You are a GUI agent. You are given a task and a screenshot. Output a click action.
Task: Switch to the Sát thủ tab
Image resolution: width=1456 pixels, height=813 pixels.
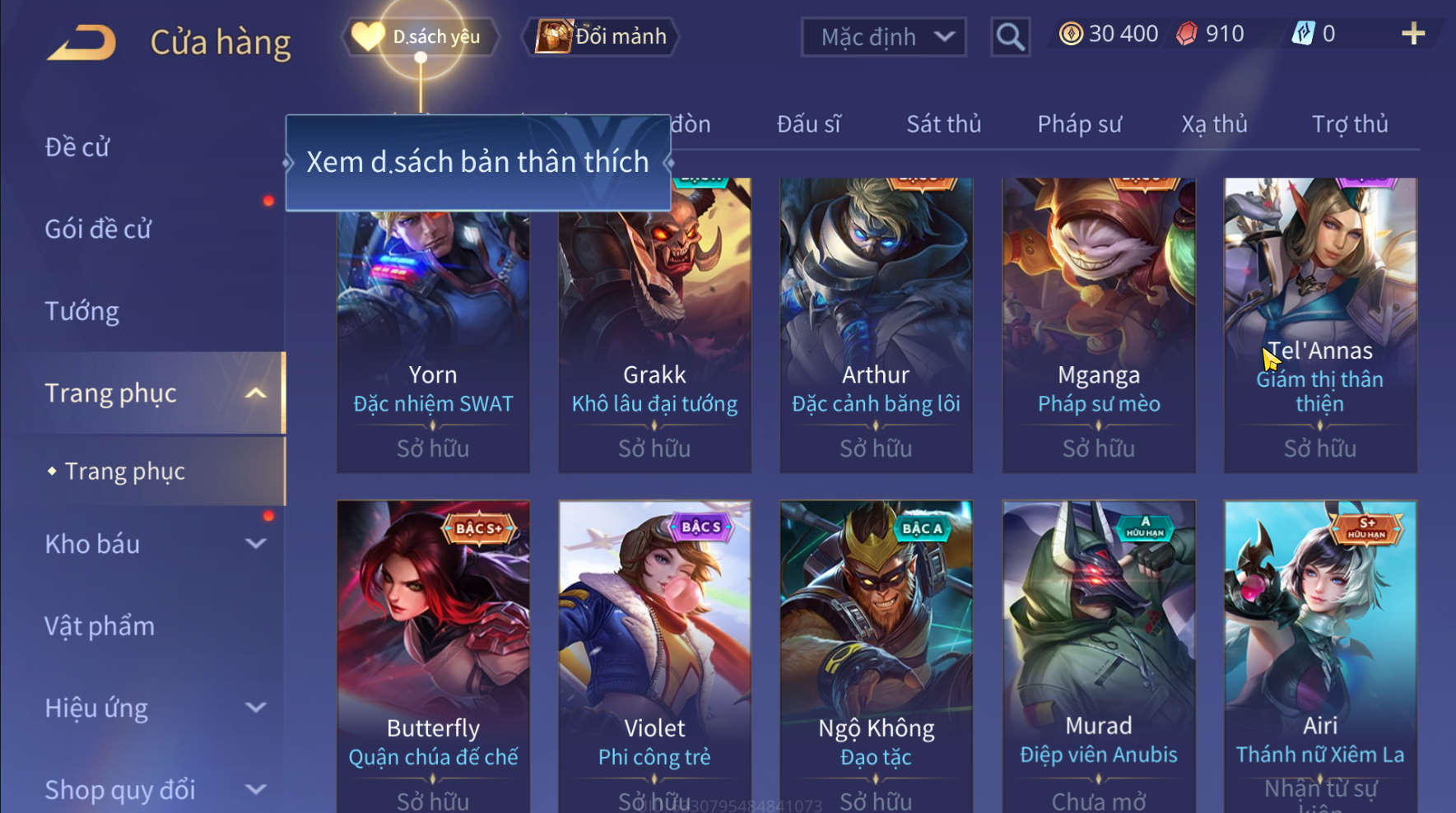pos(943,124)
